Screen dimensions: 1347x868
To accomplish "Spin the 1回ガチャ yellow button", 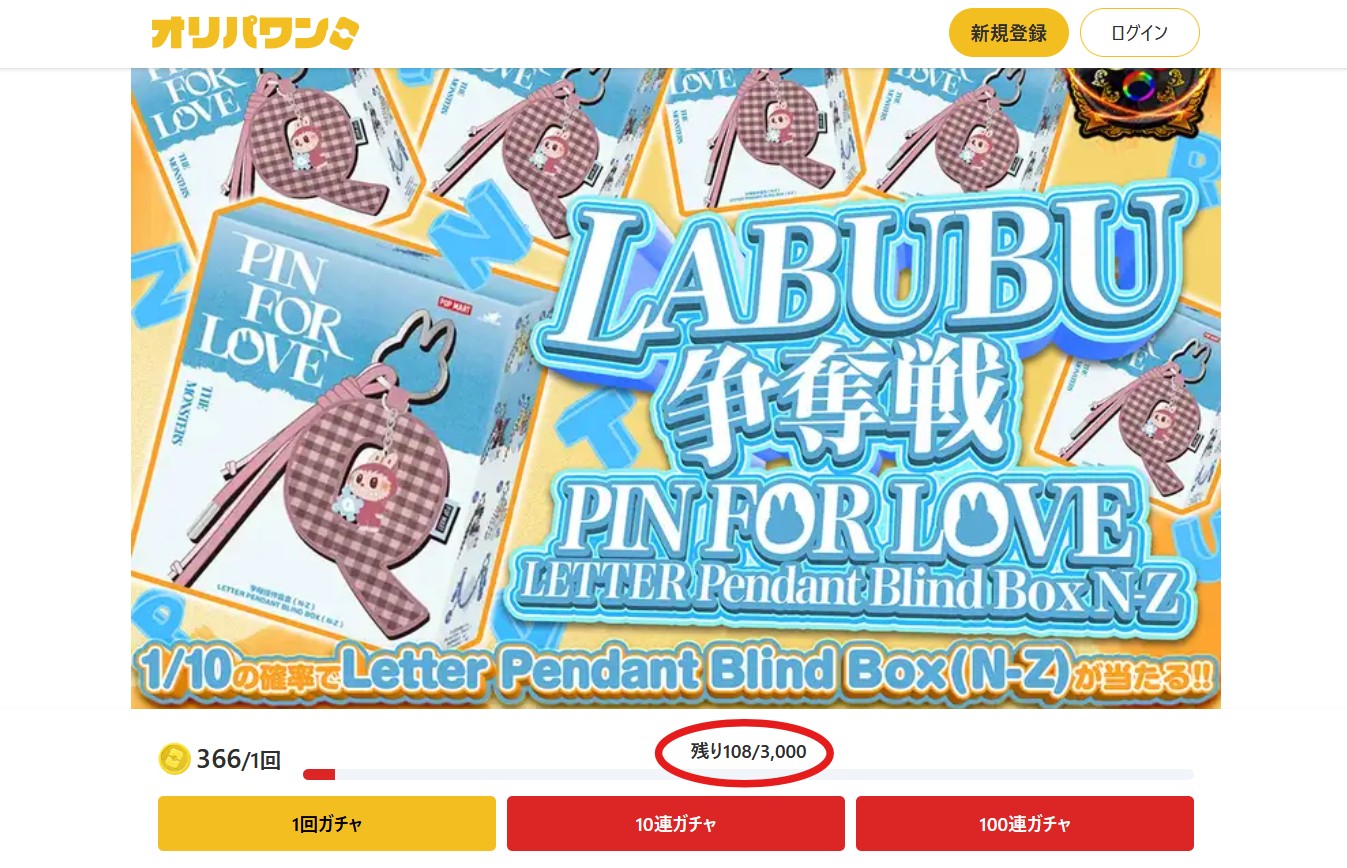I will (327, 824).
